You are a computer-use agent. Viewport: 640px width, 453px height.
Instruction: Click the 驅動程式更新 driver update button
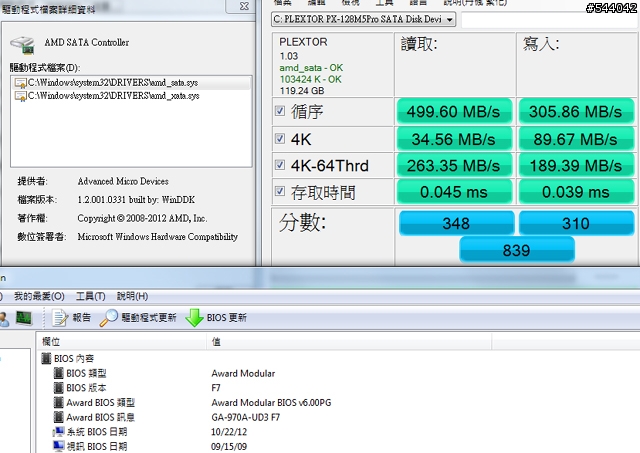(x=138, y=318)
